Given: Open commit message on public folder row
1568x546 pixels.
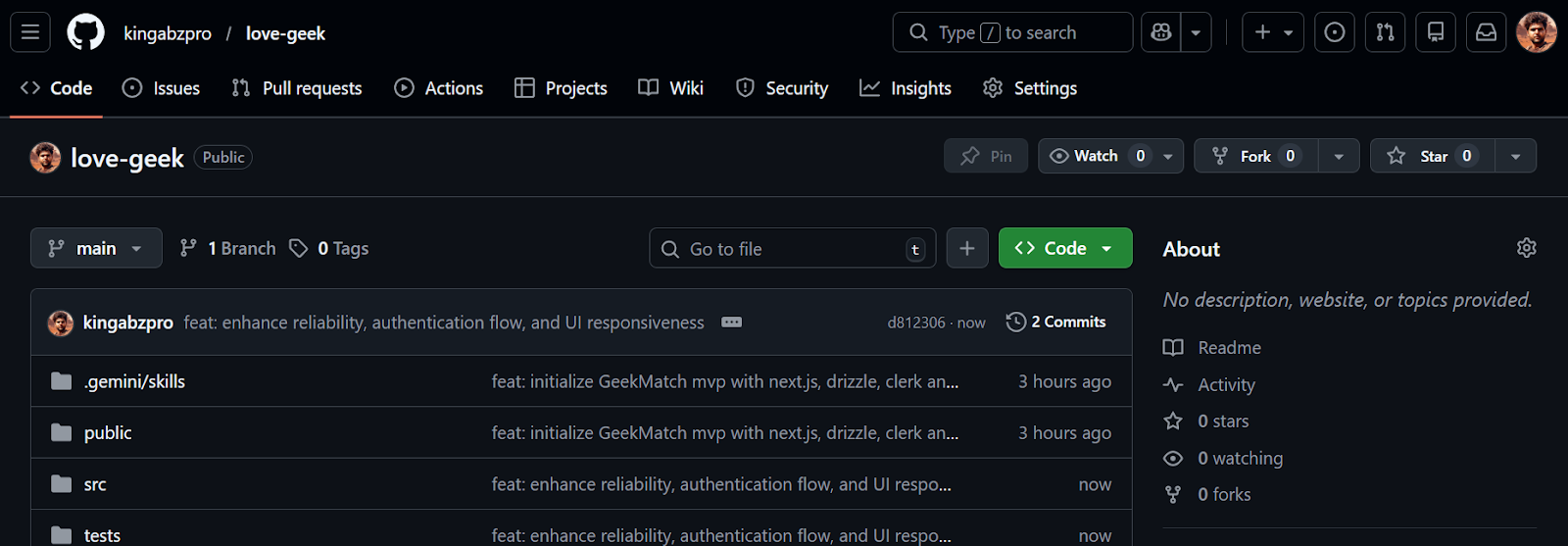Looking at the screenshot, I should pos(725,432).
